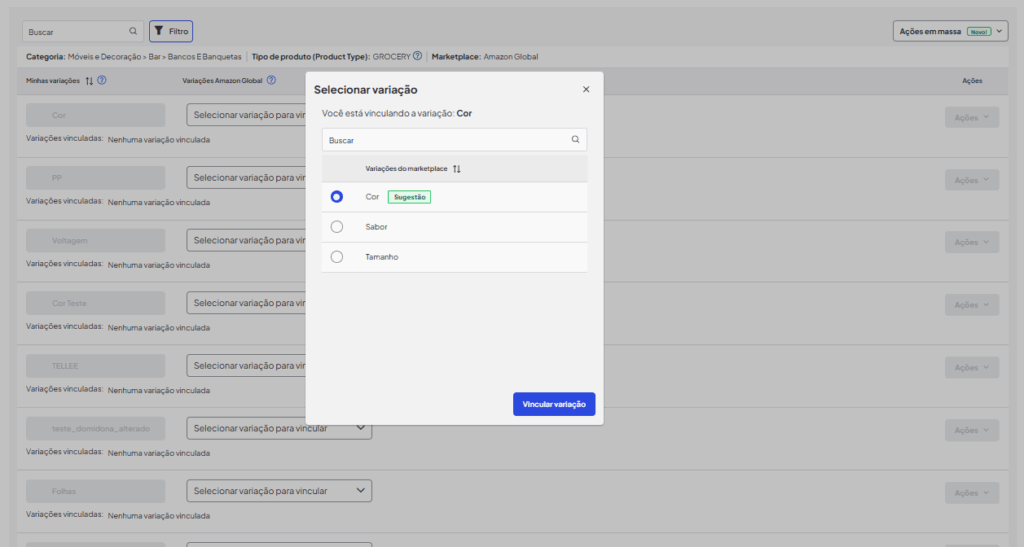Click the search magnifier icon in dialog
This screenshot has height=547, width=1024.
(x=575, y=140)
